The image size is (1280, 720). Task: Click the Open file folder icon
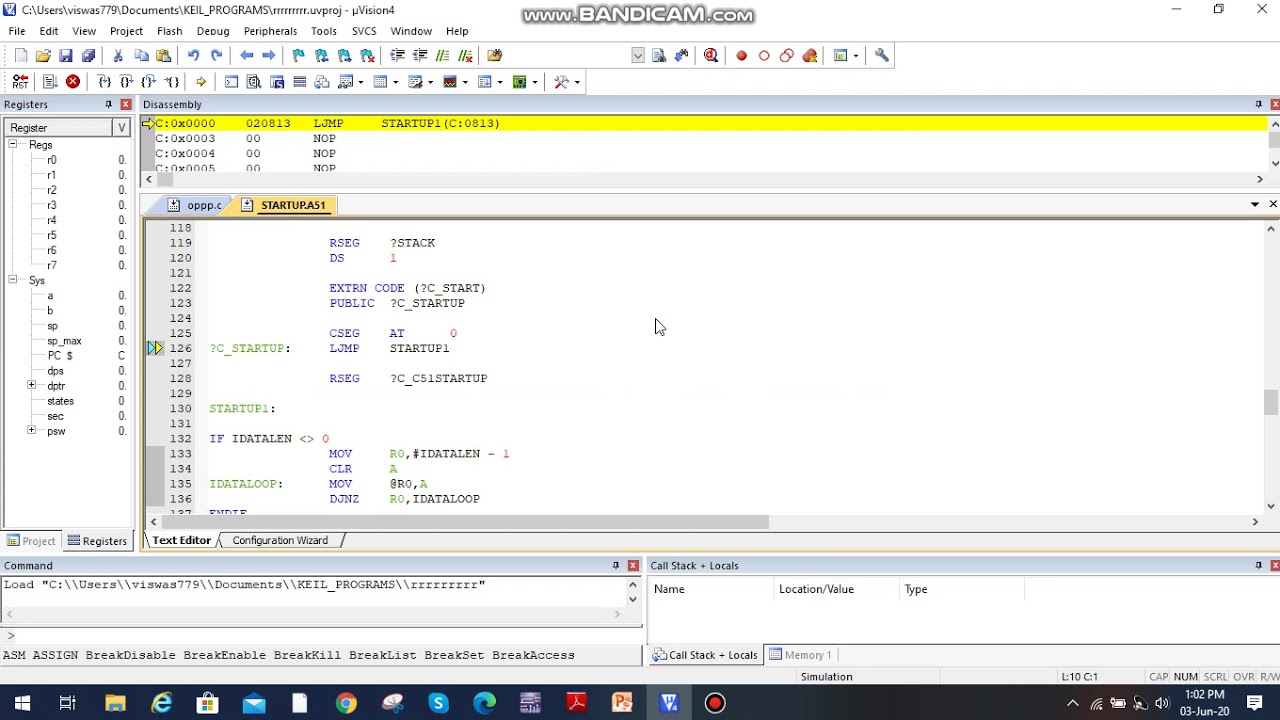click(x=43, y=56)
